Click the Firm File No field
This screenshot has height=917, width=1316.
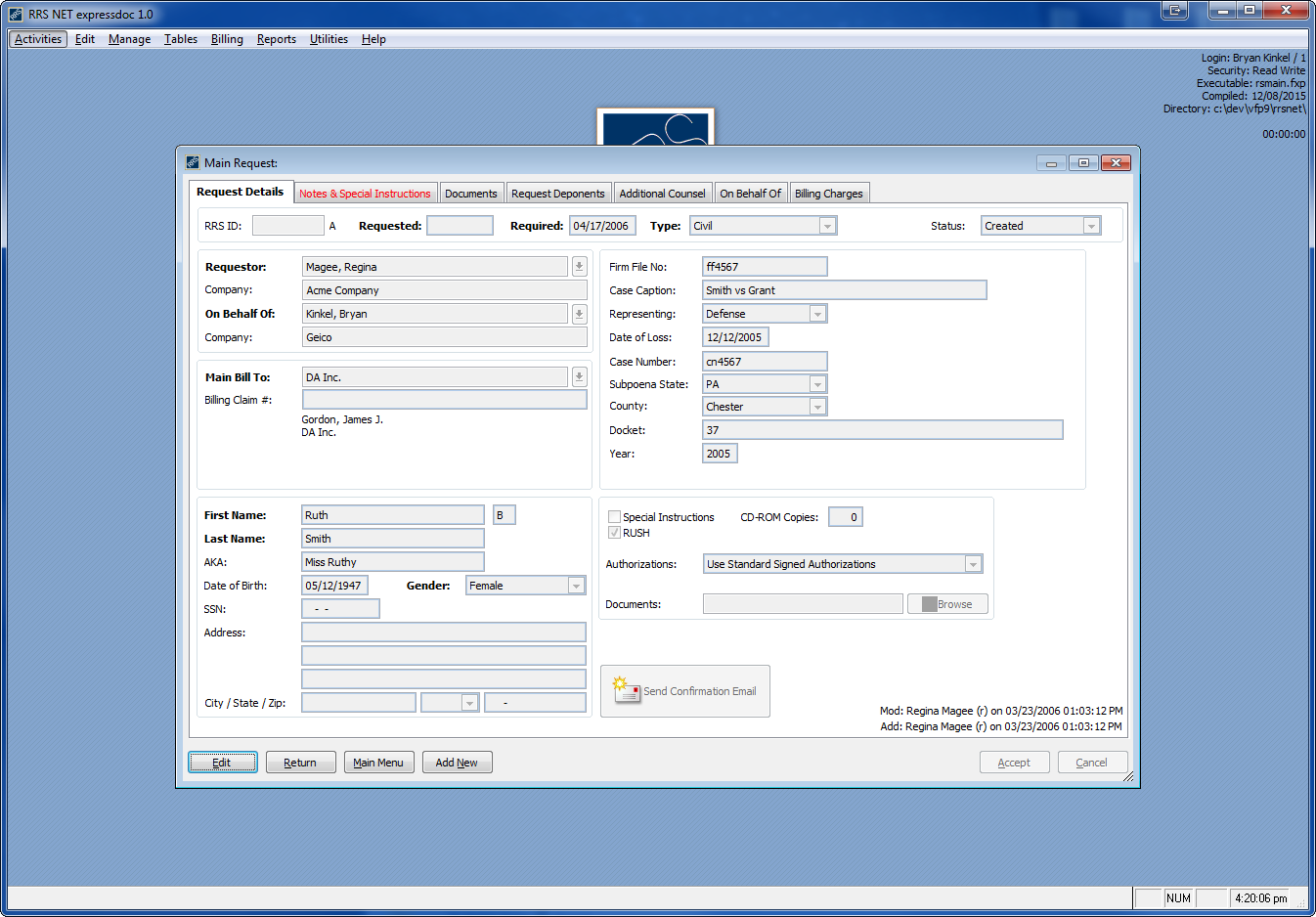pyautogui.click(x=765, y=267)
